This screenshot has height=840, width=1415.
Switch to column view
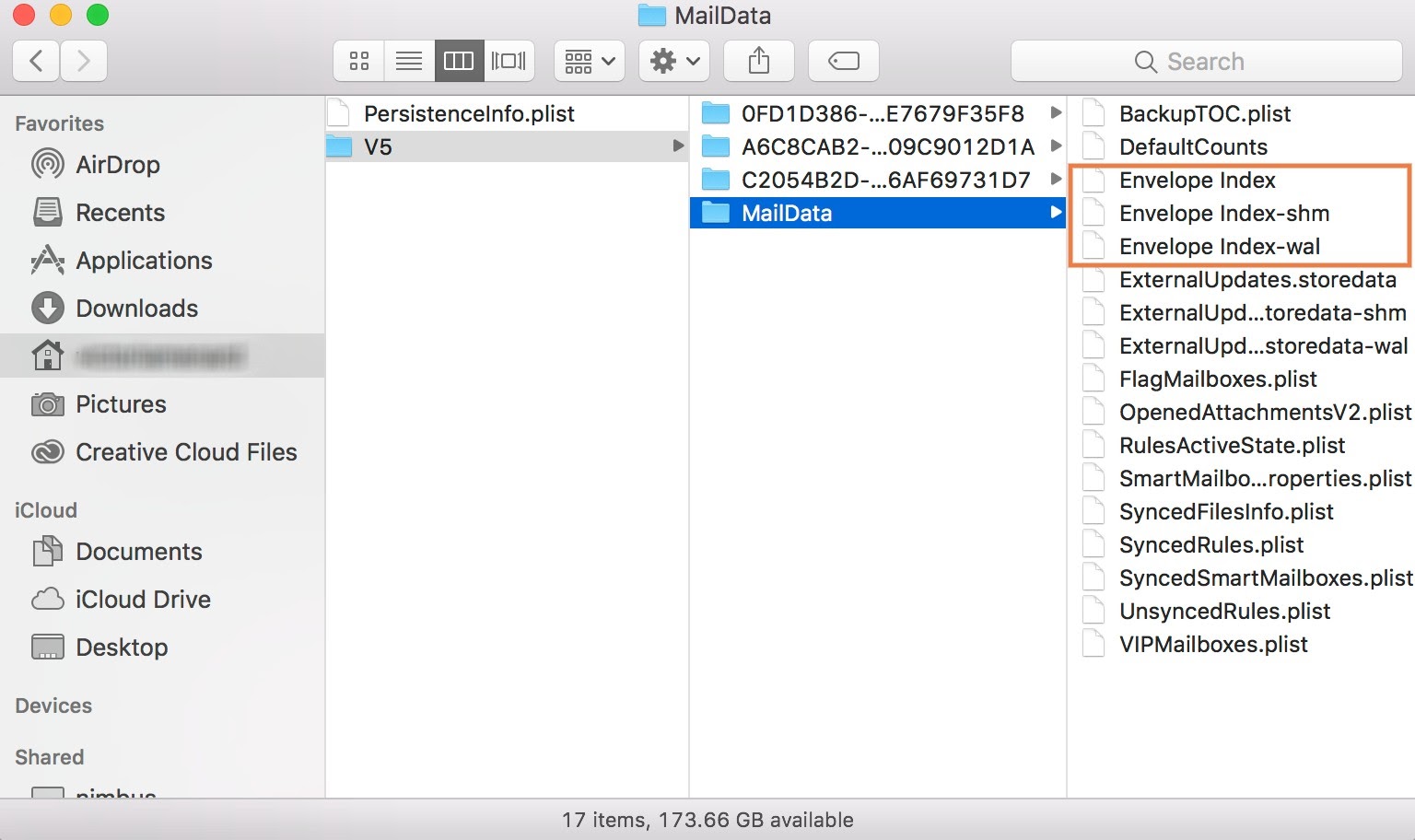coord(459,61)
